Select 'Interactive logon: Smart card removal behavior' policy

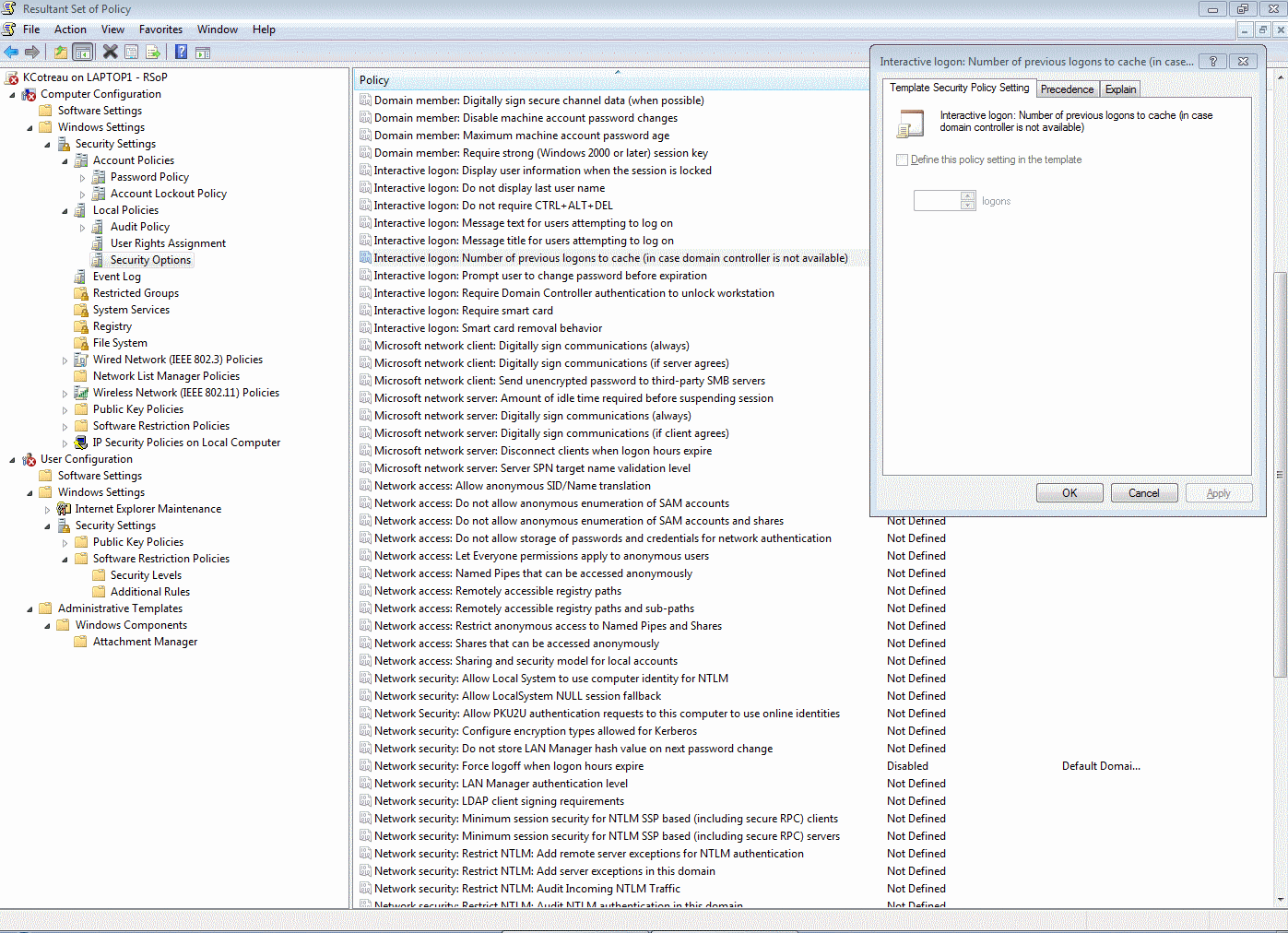pos(488,328)
